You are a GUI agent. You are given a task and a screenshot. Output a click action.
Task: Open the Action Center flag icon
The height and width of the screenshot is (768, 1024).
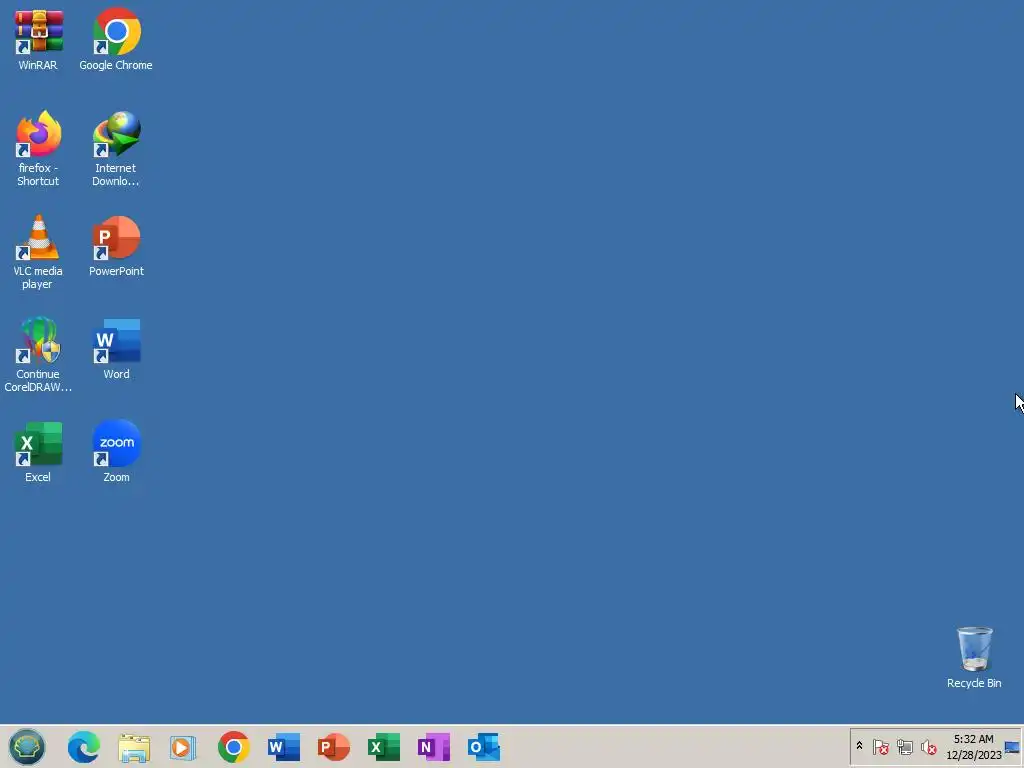click(880, 746)
